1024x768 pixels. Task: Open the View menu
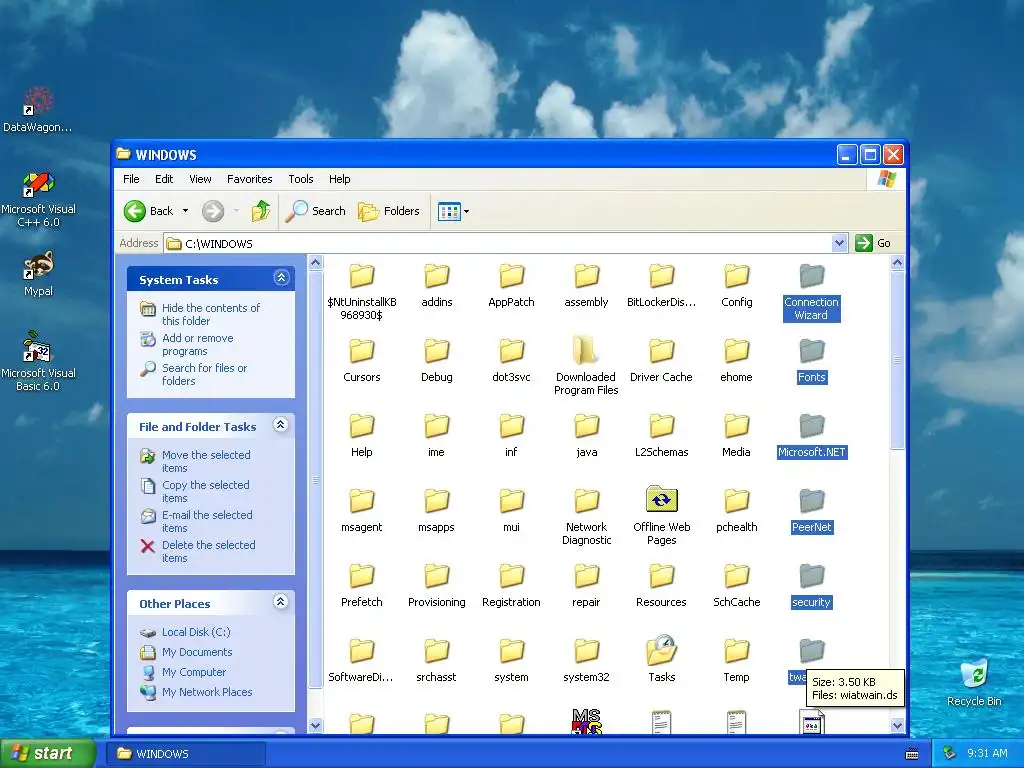(x=200, y=179)
